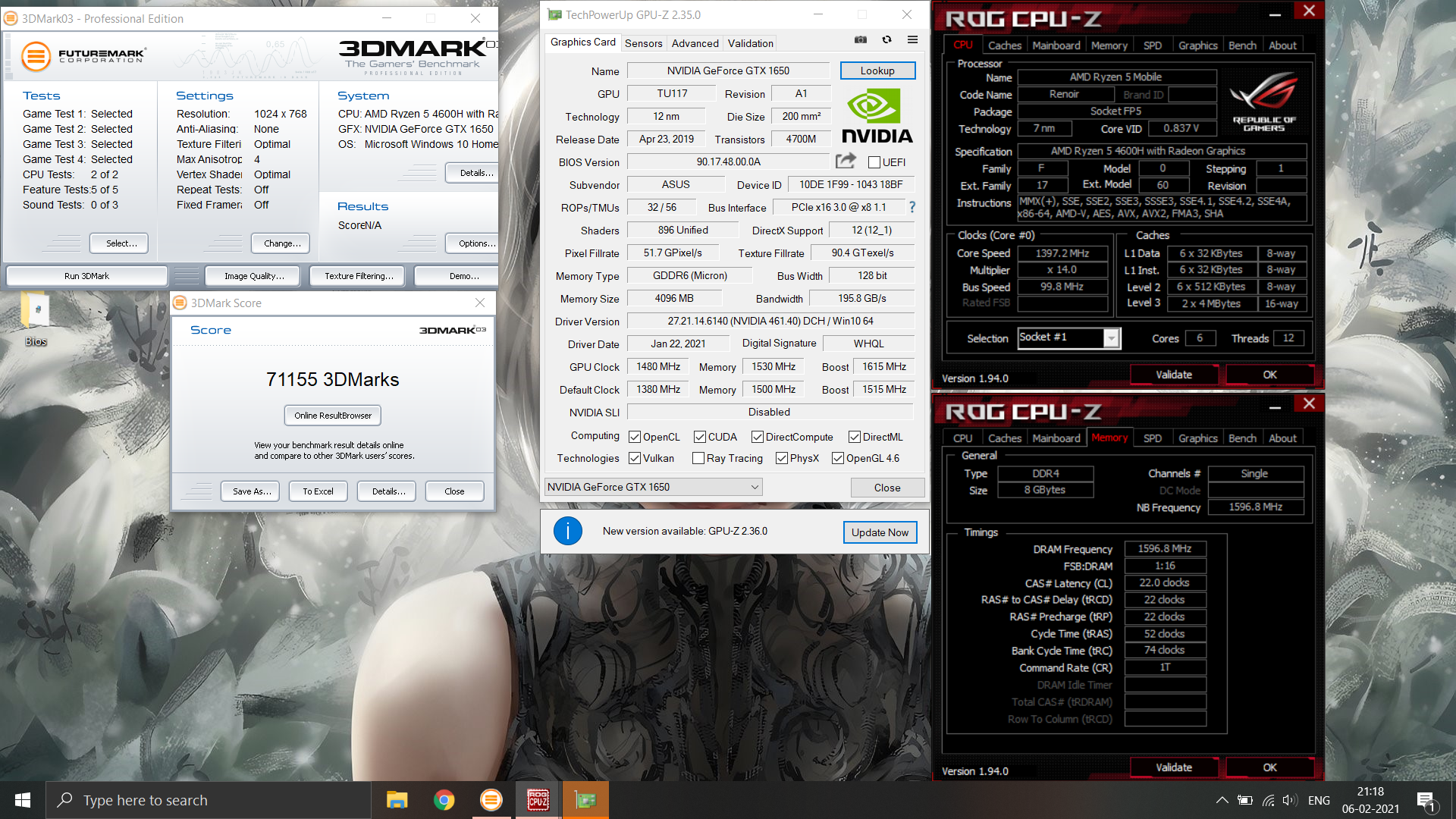This screenshot has width=1456, height=819.
Task: Click the Futuremark logo in 3DMark03
Action: tap(83, 56)
